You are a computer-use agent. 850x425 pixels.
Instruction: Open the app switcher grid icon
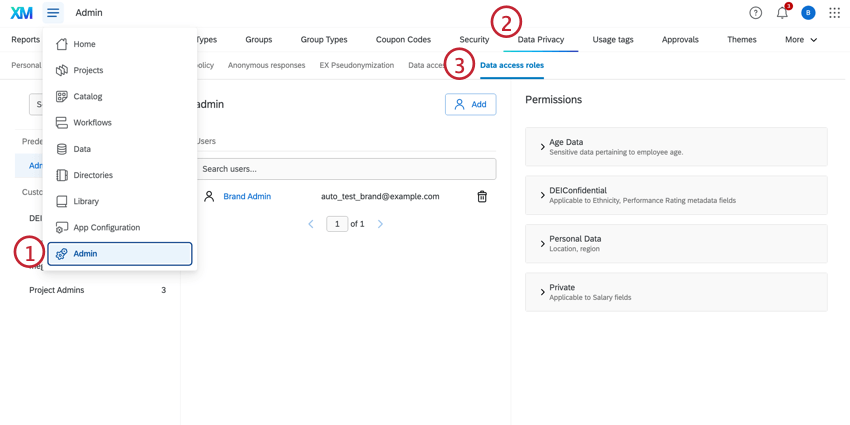point(834,13)
